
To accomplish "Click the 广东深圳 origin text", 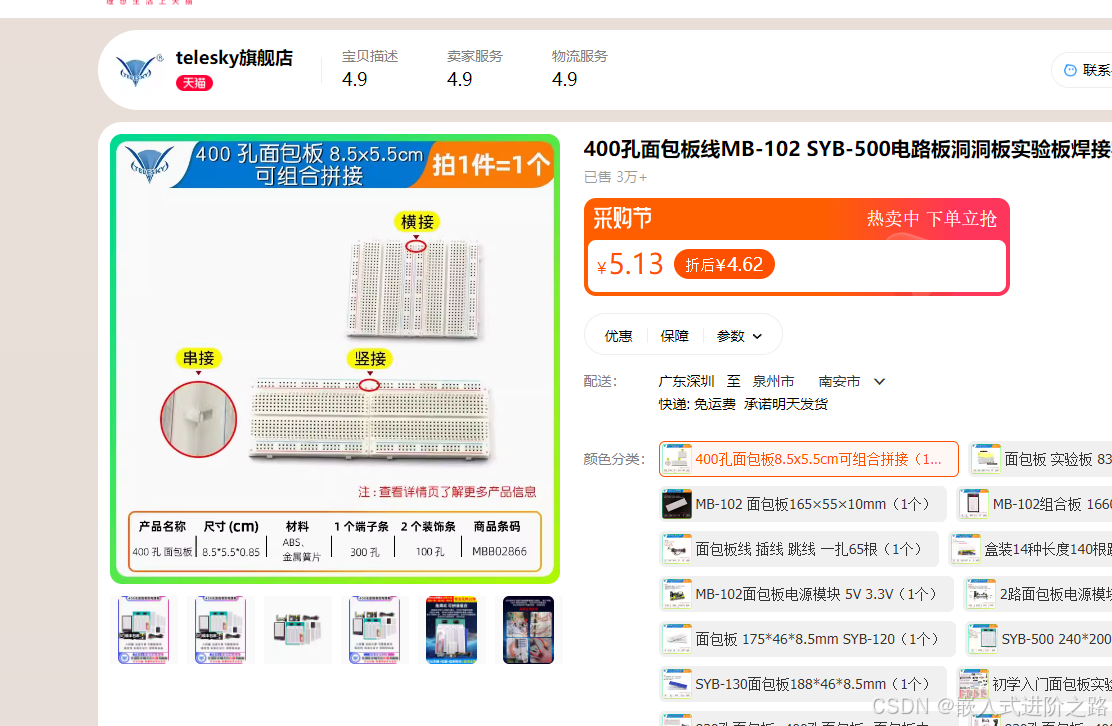I will tap(686, 381).
